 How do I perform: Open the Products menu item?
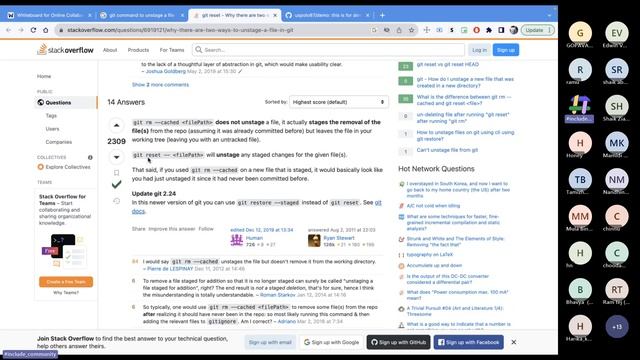point(138,50)
